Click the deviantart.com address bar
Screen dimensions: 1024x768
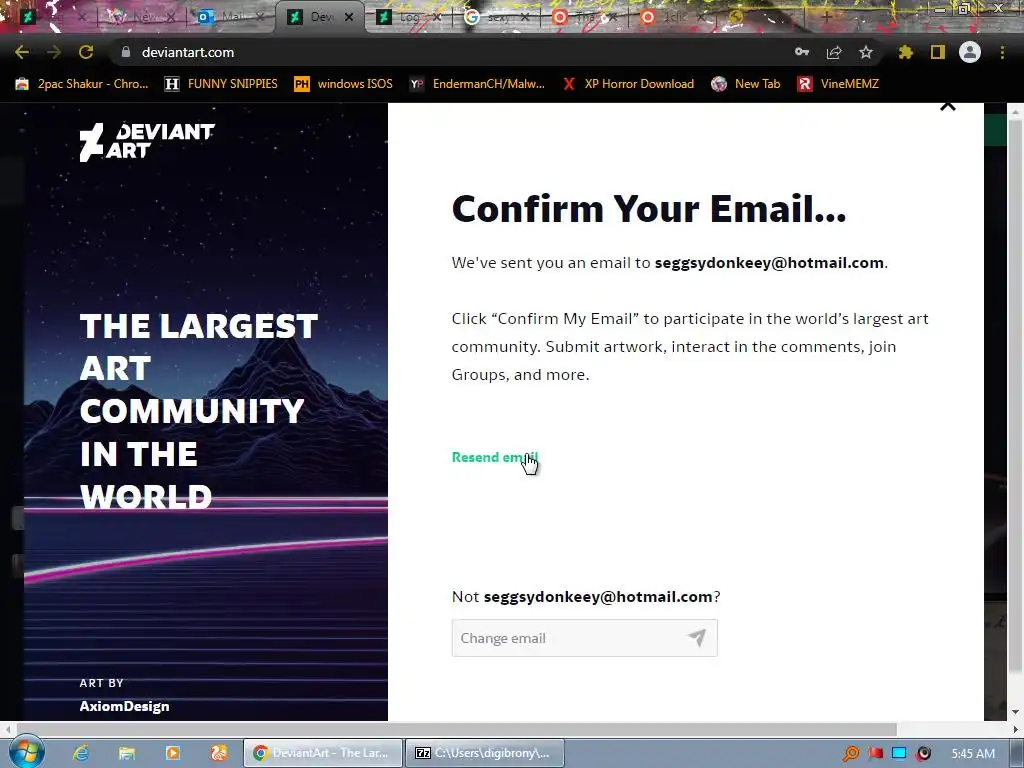[451, 52]
